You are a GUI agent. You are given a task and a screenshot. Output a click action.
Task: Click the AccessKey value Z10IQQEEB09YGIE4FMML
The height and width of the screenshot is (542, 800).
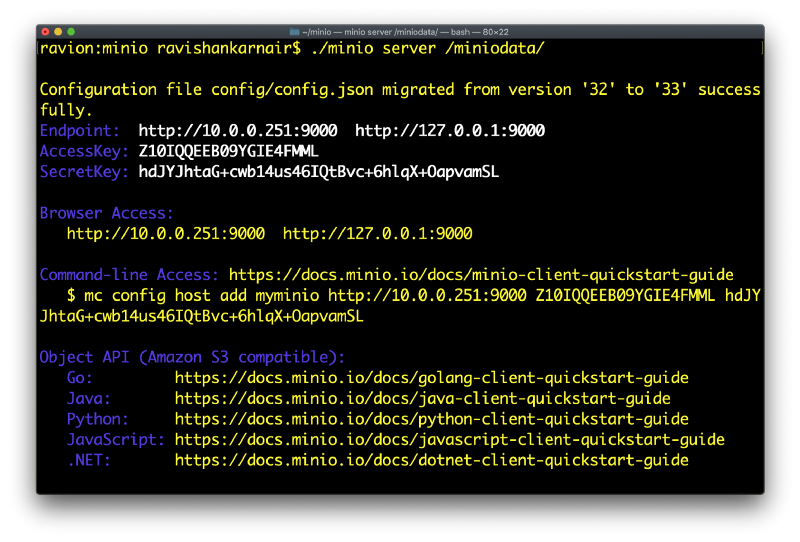(228, 151)
